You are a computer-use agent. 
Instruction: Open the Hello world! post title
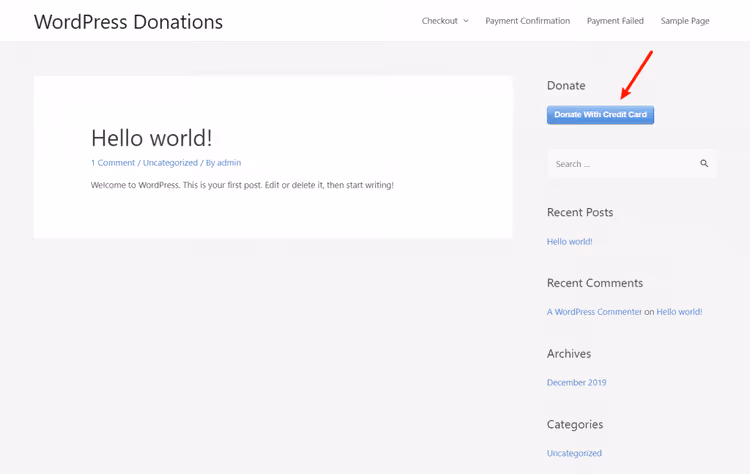[152, 138]
